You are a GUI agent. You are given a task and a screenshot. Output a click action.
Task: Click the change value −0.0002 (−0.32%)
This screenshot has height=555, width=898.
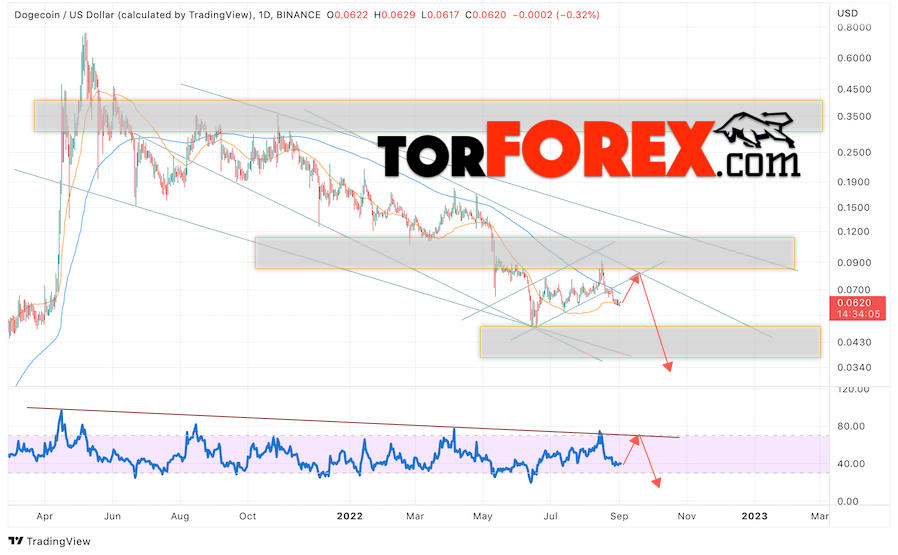click(556, 15)
